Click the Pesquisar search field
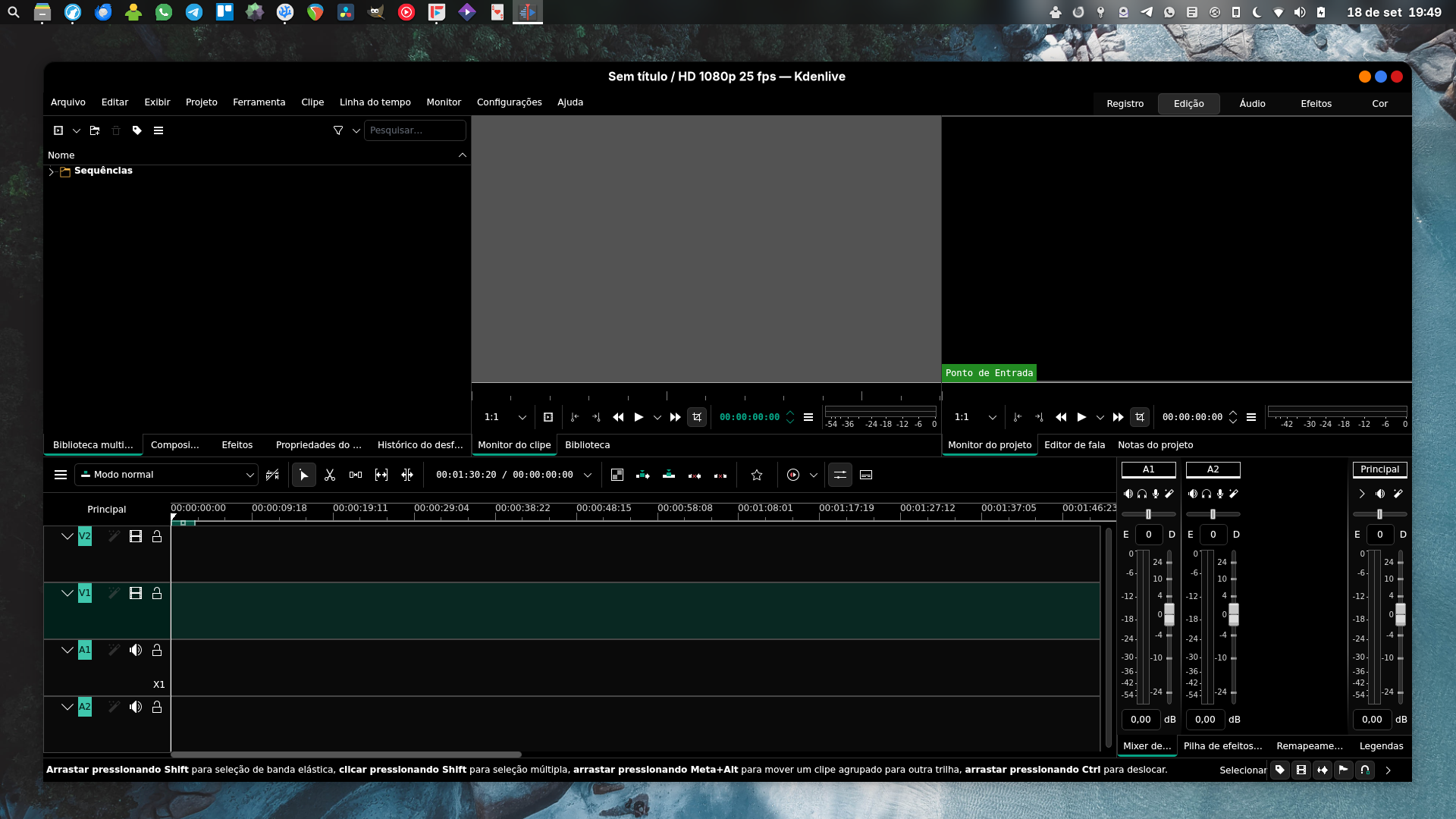1456x819 pixels. click(414, 130)
